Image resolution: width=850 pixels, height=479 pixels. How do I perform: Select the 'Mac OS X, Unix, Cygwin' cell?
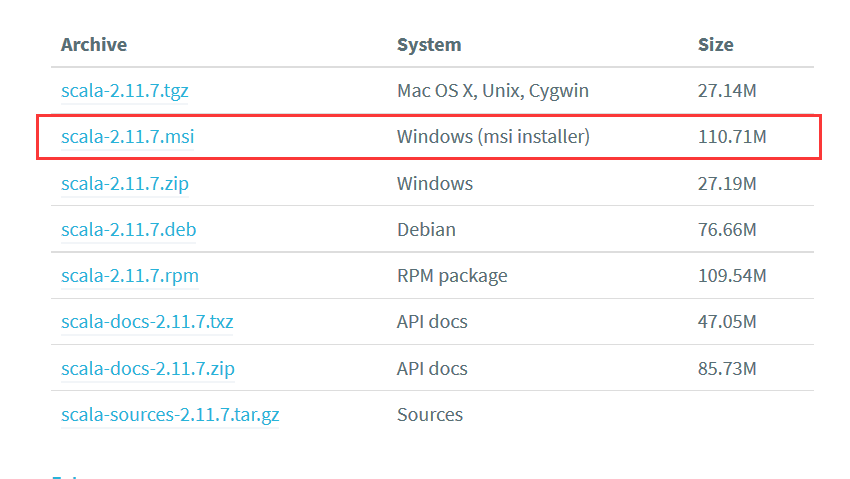[x=493, y=90]
